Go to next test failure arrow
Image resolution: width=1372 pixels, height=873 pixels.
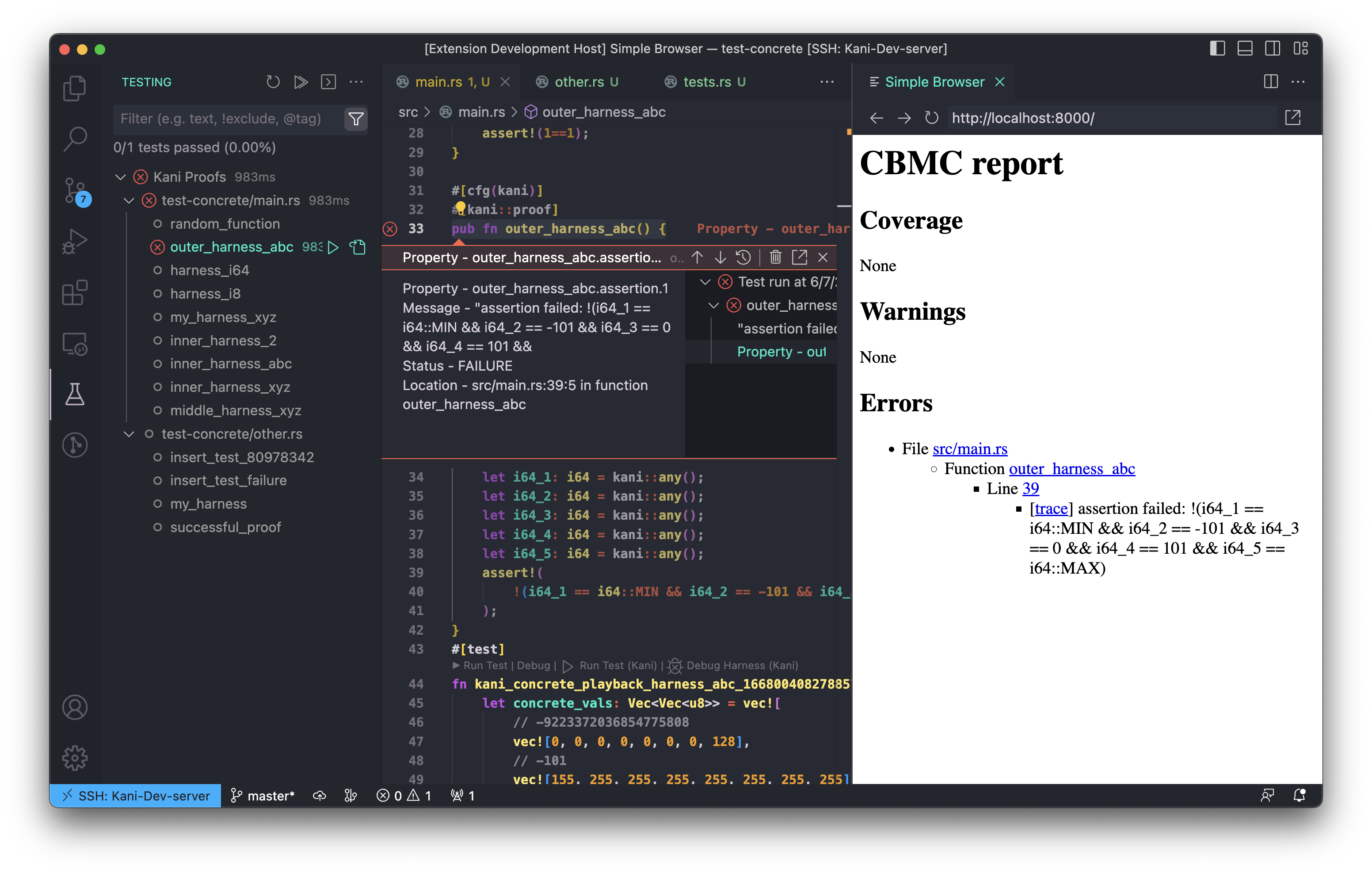(x=720, y=257)
